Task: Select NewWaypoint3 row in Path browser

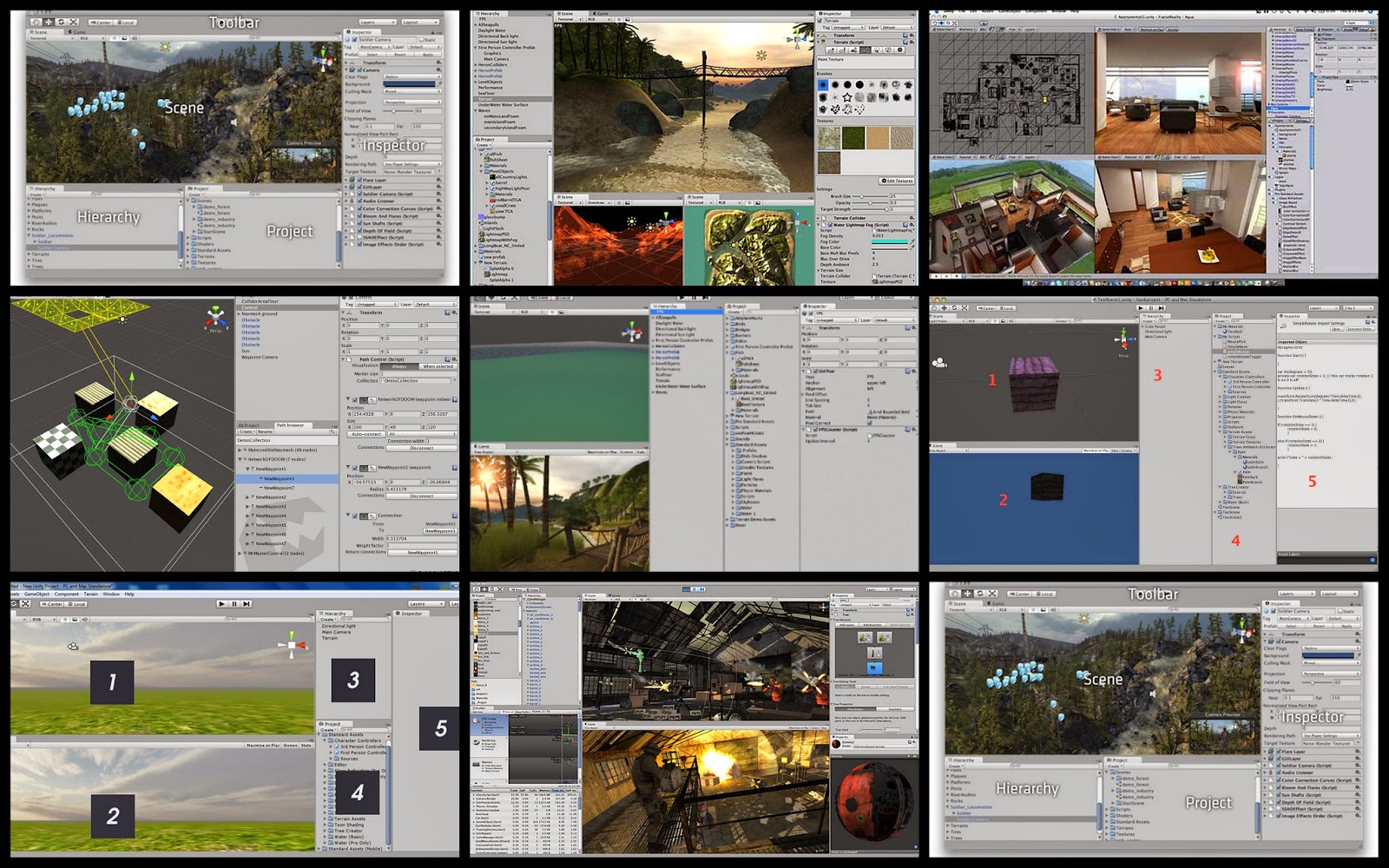Action: (x=286, y=478)
